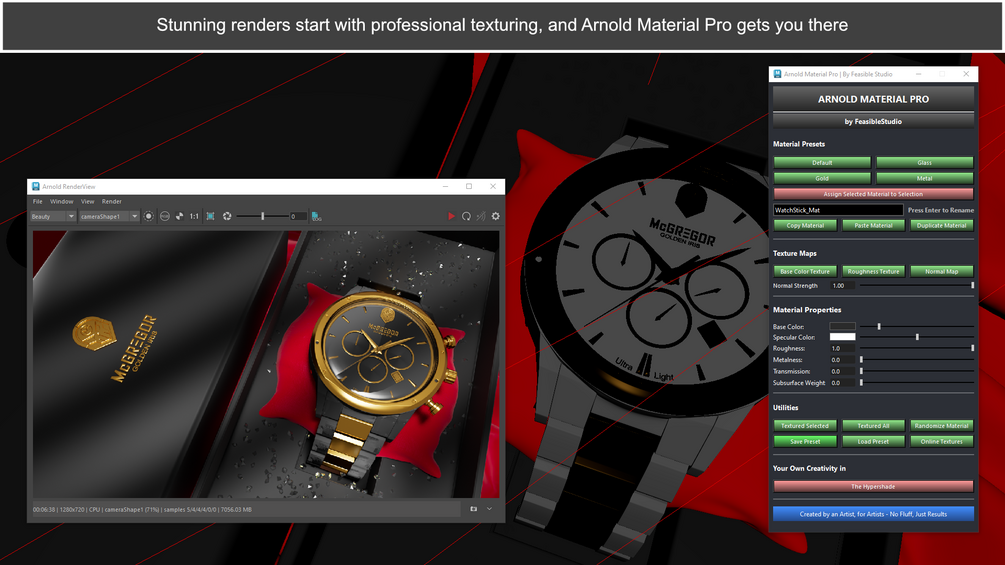Image resolution: width=1005 pixels, height=565 pixels.
Task: Click the crossed-out icon left of the settings gear
Action: coord(481,217)
